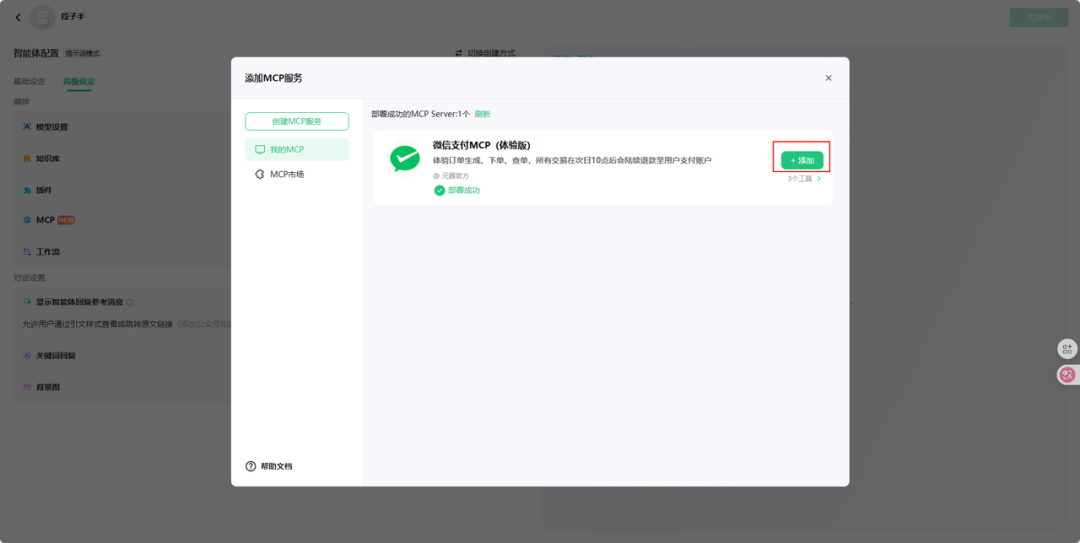Viewport: 1080px width, 543px height.
Task: Click the floating grid icon on right edge
Action: [1067, 348]
